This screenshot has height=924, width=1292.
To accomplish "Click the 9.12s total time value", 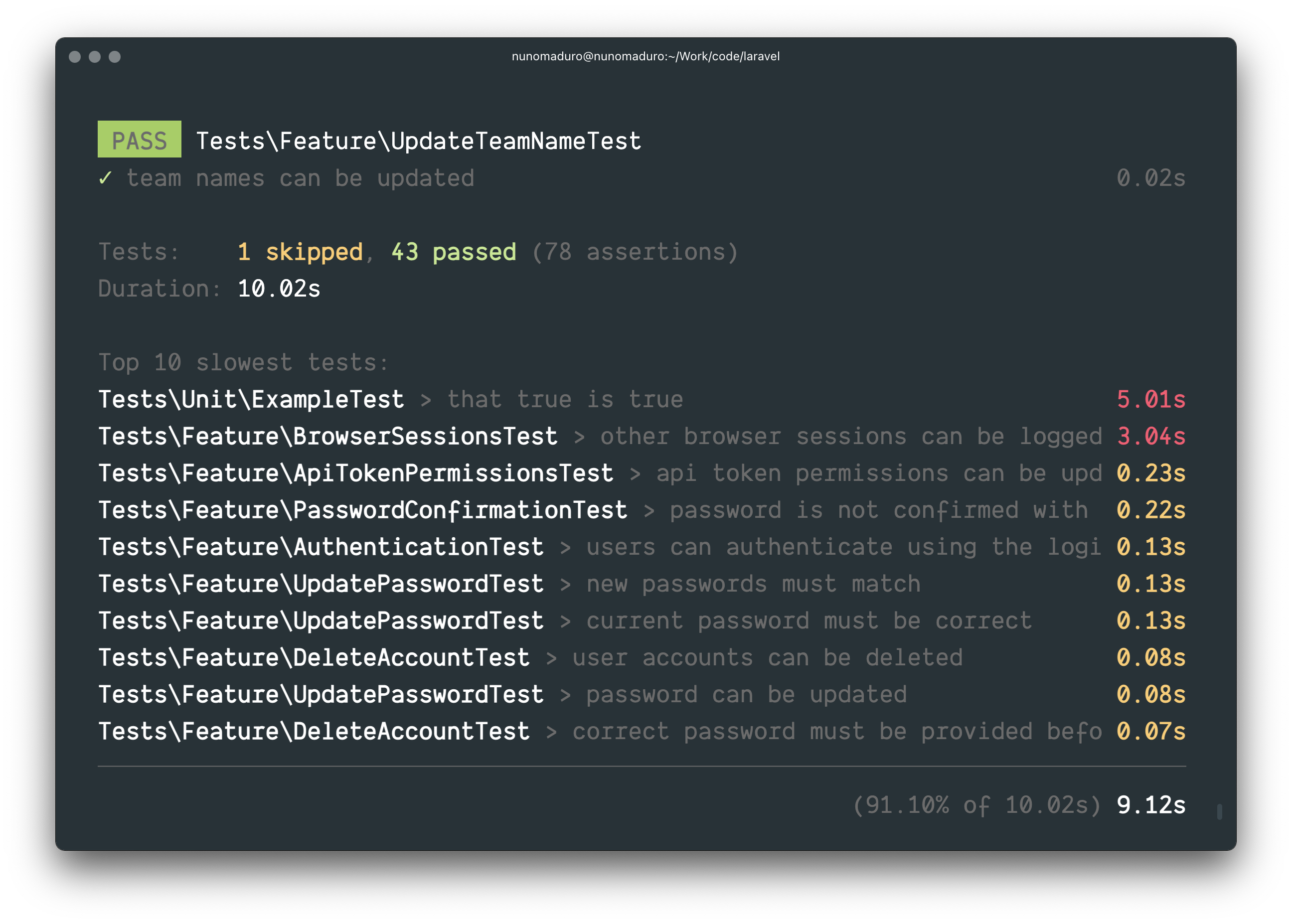I will tap(1150, 805).
